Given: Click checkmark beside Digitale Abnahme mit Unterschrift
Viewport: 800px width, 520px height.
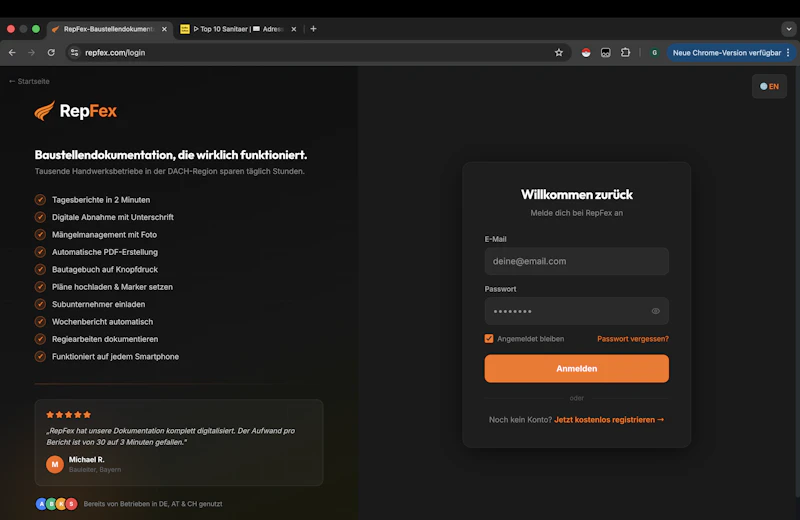Looking at the screenshot, I should [40, 217].
